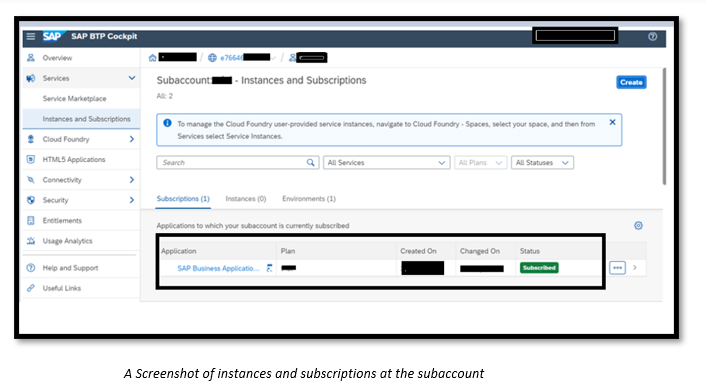
Task: Open row details arrow for subscription
Action: (x=635, y=268)
